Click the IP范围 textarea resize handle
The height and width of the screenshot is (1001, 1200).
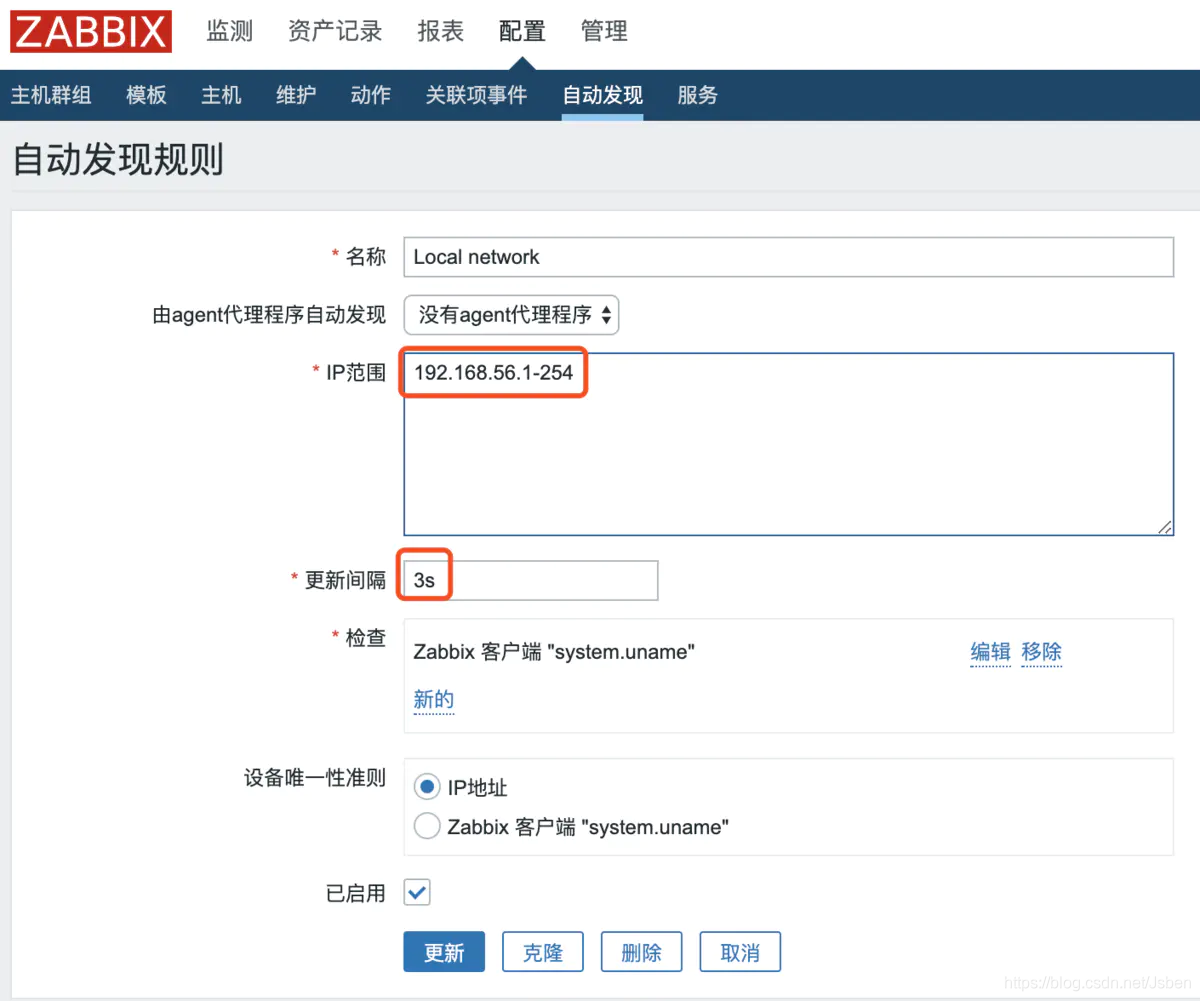coord(1165,527)
